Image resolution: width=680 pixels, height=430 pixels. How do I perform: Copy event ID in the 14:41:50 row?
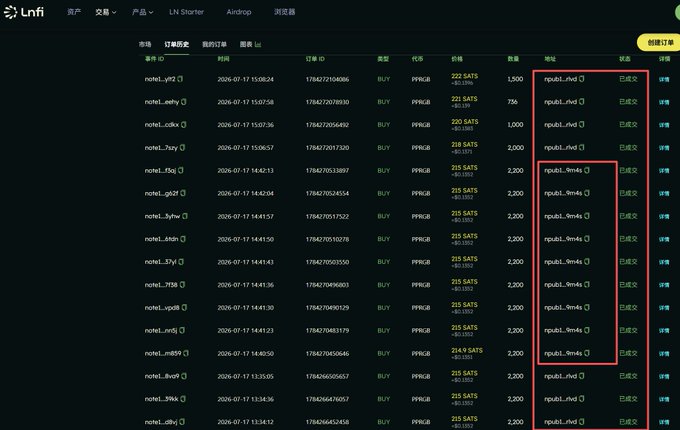183,239
